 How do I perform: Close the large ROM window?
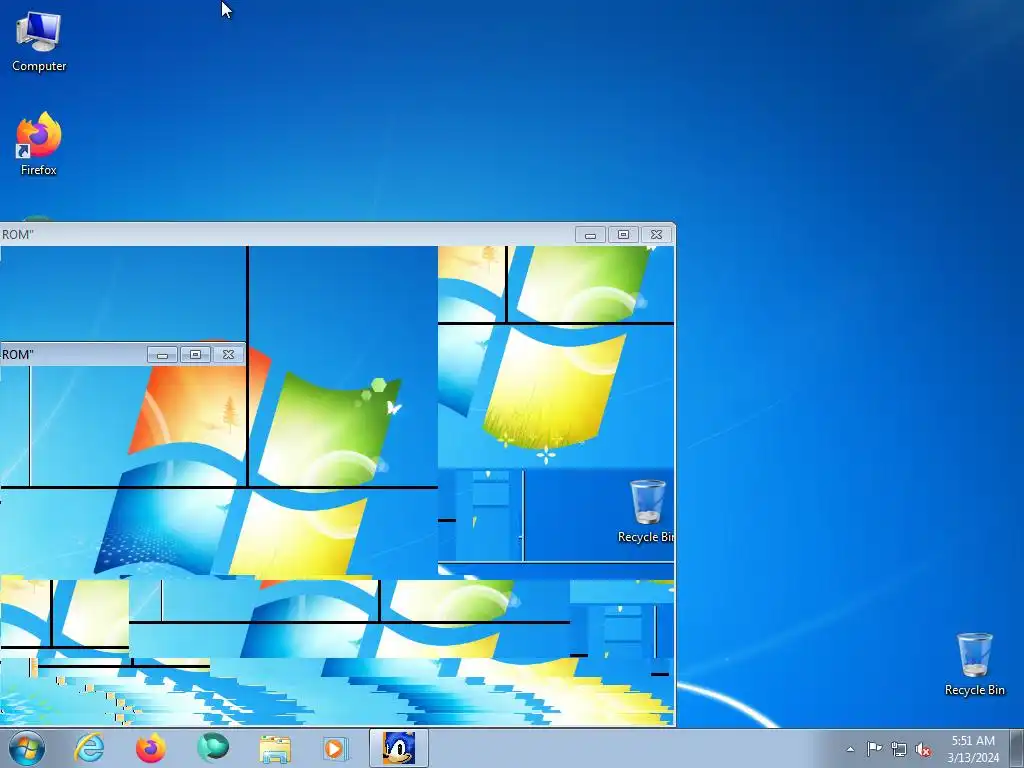656,234
